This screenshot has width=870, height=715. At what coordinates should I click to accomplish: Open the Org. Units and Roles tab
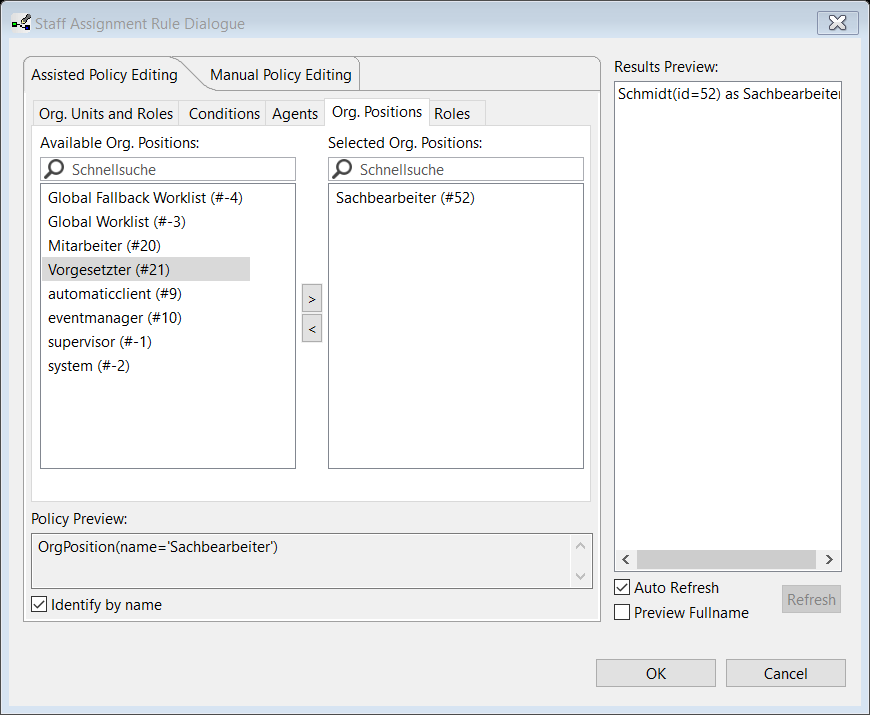(106, 114)
